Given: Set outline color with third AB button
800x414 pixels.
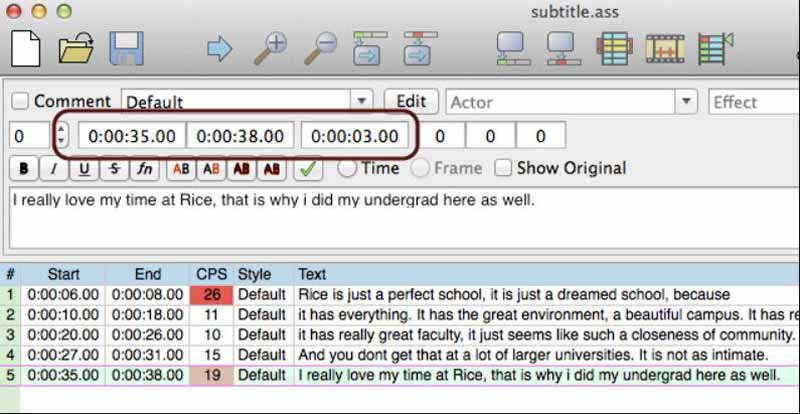Looking at the screenshot, I should 241,169.
